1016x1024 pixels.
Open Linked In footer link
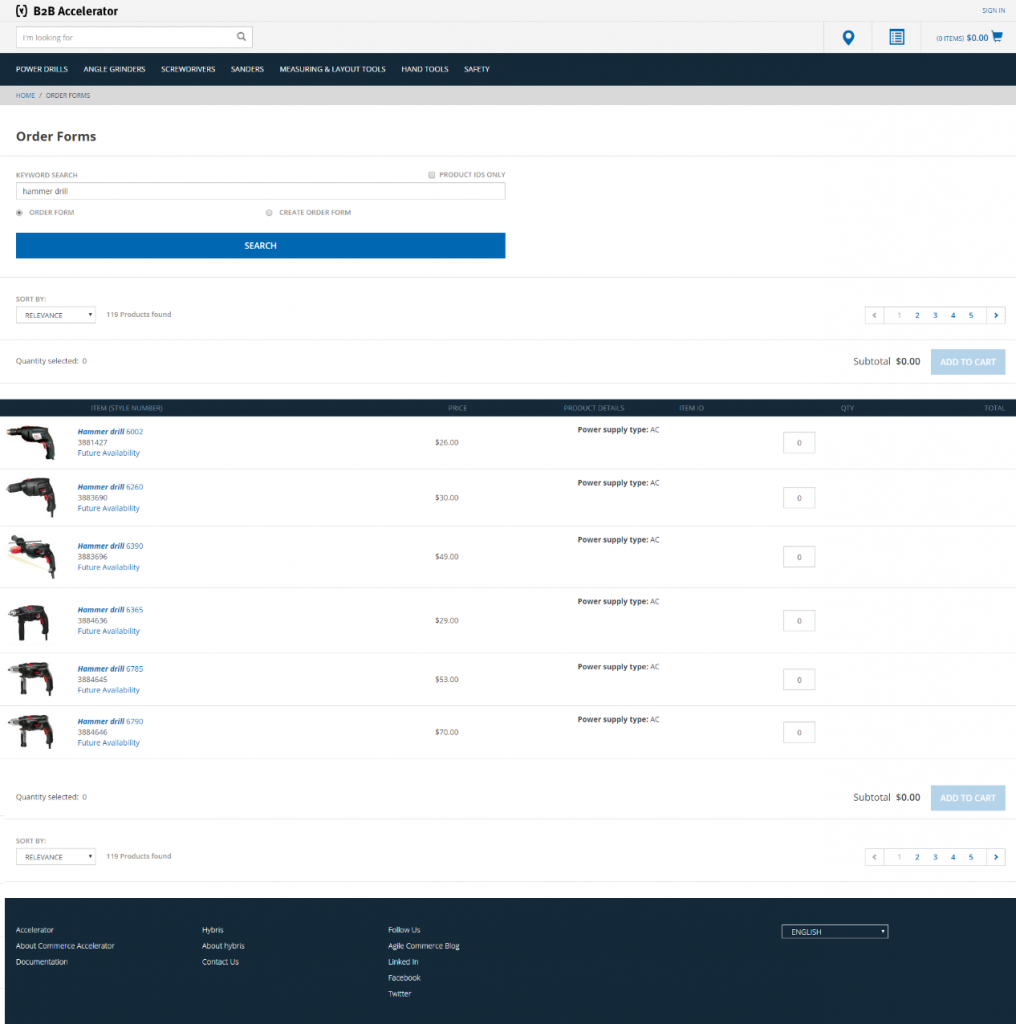pyautogui.click(x=403, y=962)
